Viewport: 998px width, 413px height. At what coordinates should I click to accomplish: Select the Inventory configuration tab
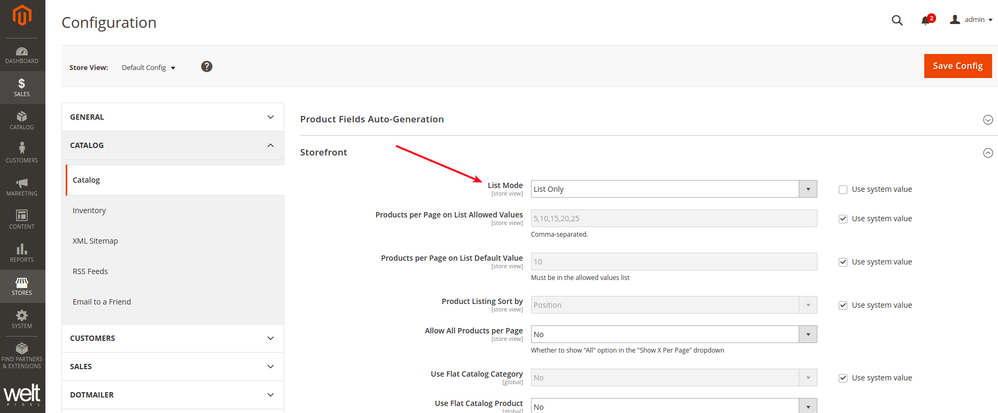[89, 211]
